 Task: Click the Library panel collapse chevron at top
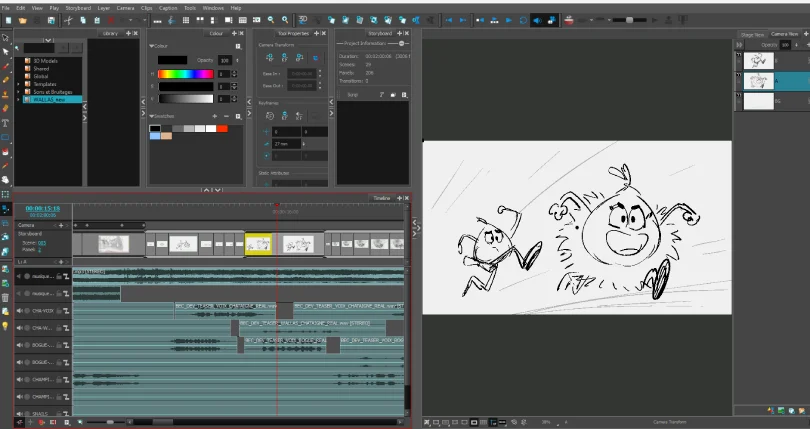[48, 40]
